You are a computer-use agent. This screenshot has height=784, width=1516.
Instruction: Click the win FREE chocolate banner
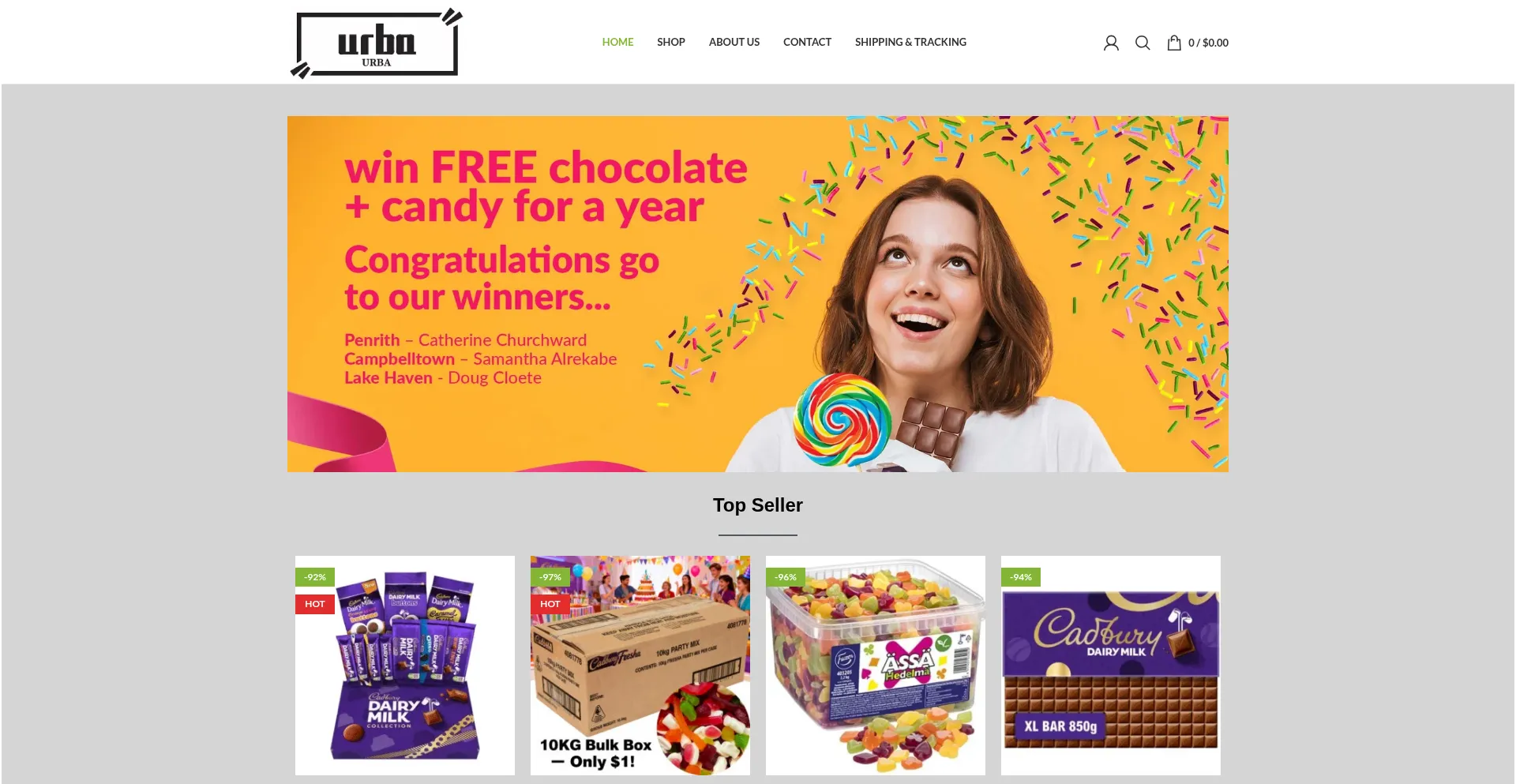758,294
